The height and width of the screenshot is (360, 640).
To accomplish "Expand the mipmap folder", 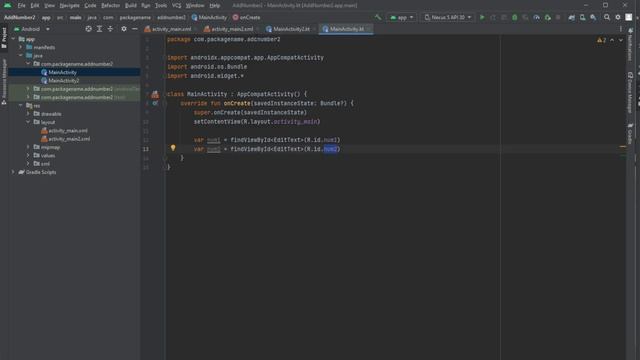I will [x=28, y=147].
